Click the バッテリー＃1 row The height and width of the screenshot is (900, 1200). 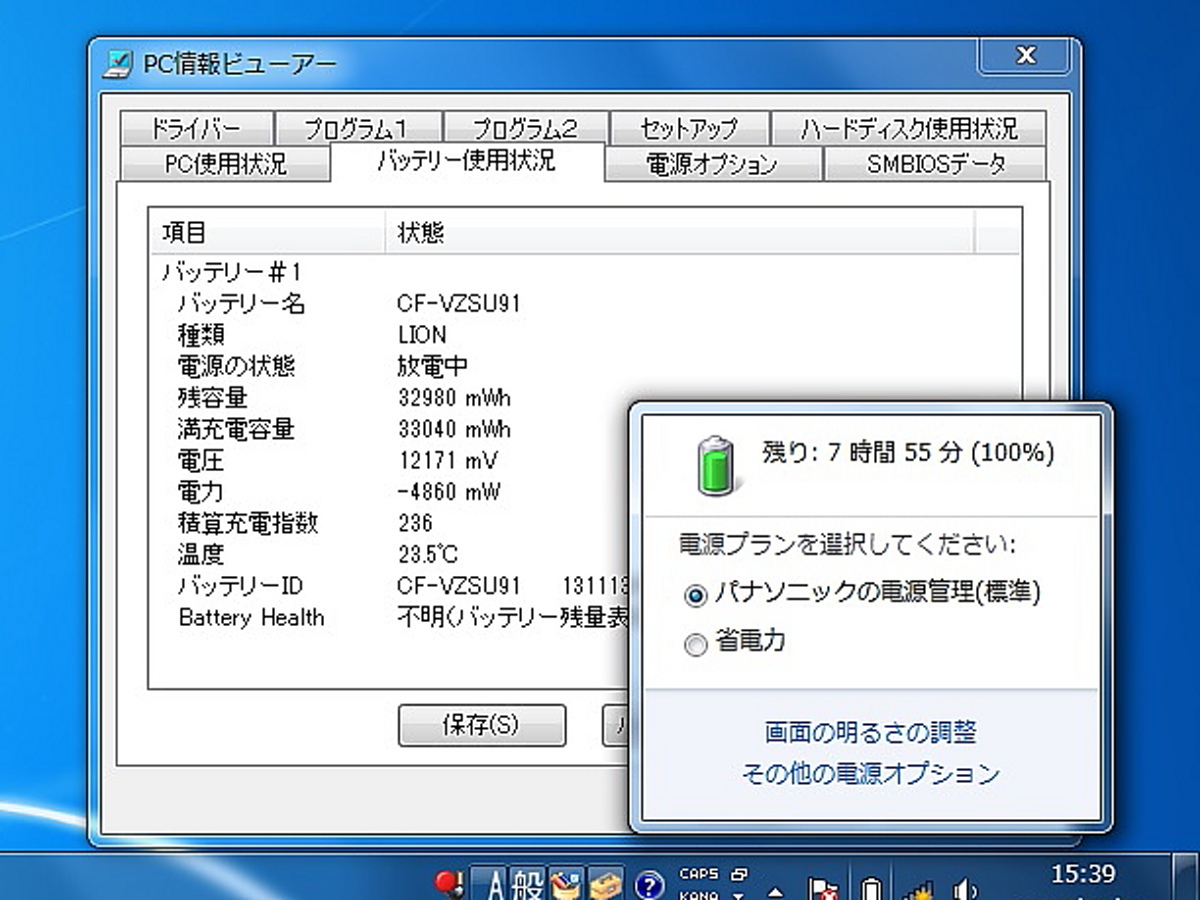(231, 272)
